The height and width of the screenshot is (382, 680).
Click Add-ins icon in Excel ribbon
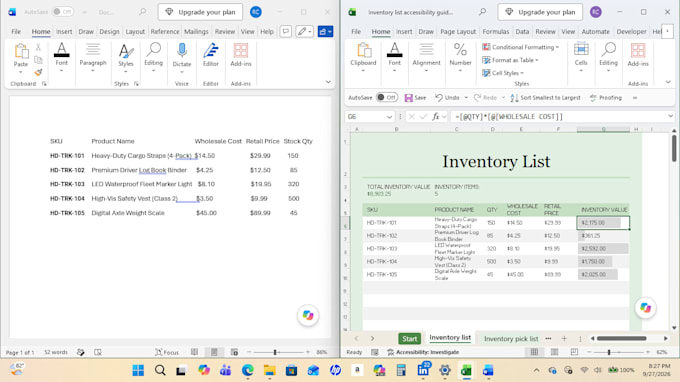[x=638, y=55]
